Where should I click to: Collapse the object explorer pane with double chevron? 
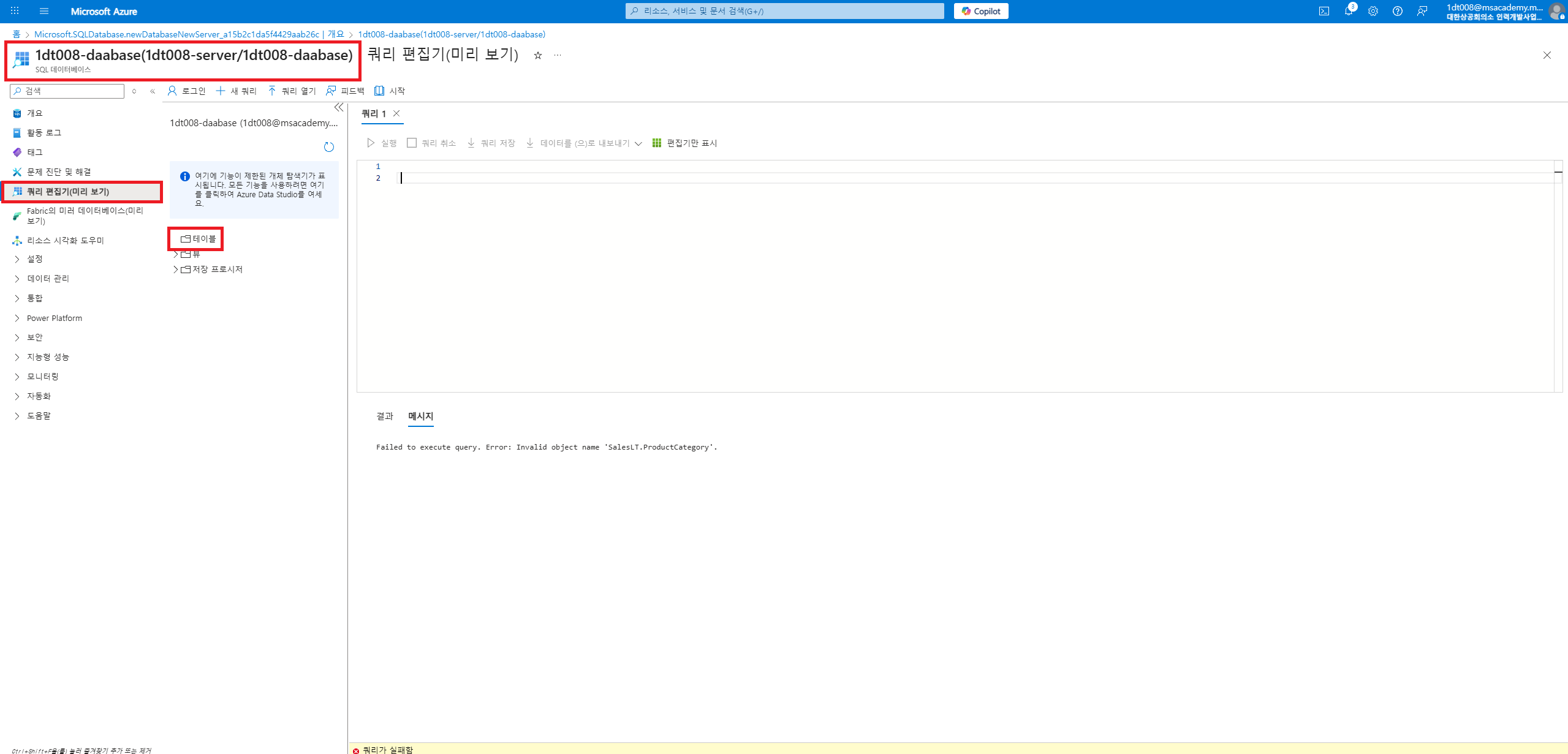coord(339,108)
